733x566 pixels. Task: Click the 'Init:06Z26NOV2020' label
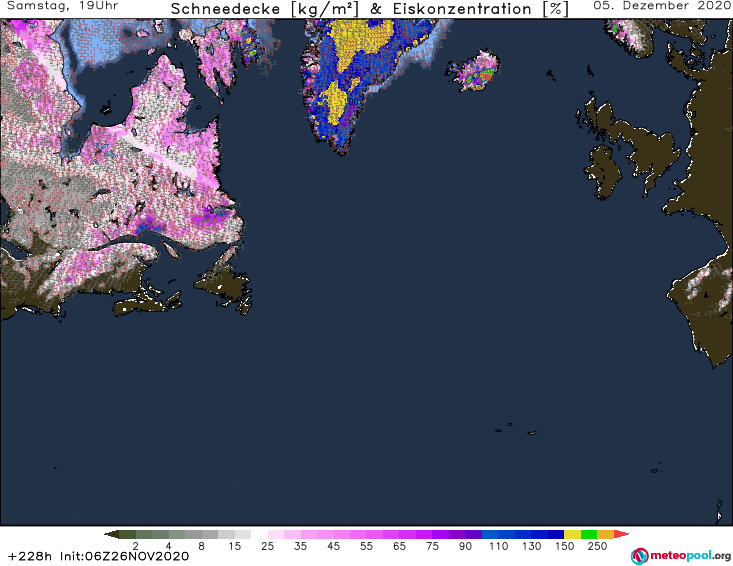tap(124, 556)
